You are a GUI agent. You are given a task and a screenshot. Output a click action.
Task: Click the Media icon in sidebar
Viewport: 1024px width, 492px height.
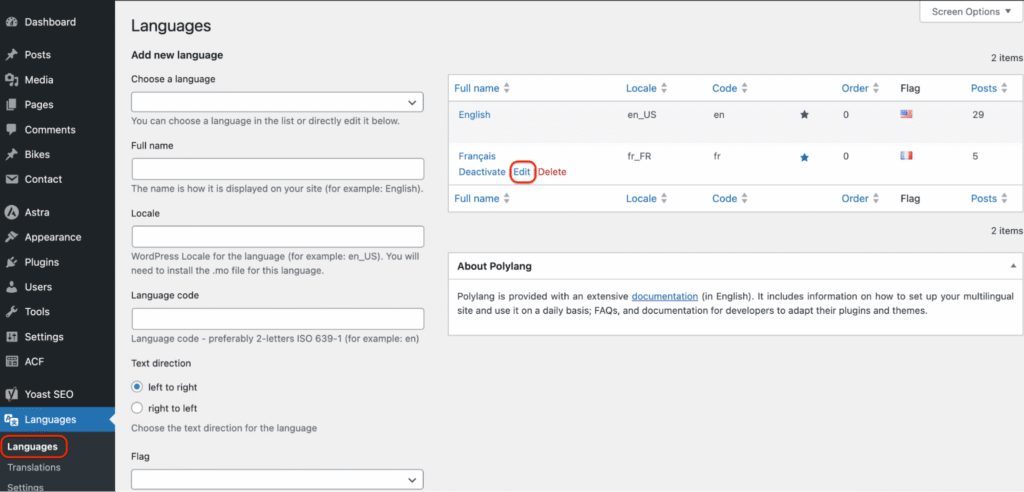point(11,80)
